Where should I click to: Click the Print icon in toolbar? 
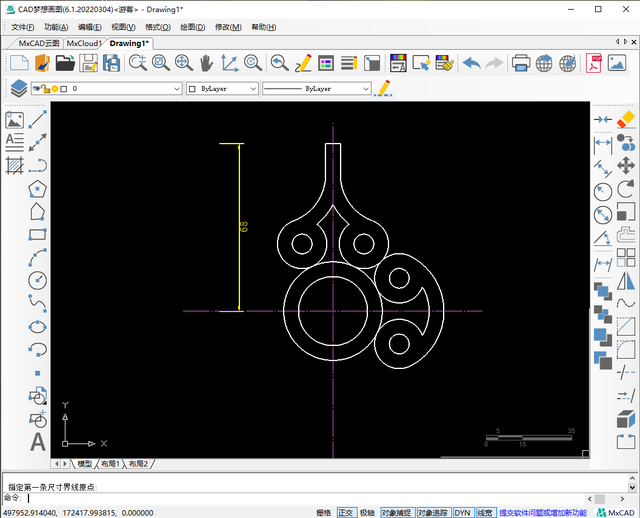pyautogui.click(x=521, y=63)
